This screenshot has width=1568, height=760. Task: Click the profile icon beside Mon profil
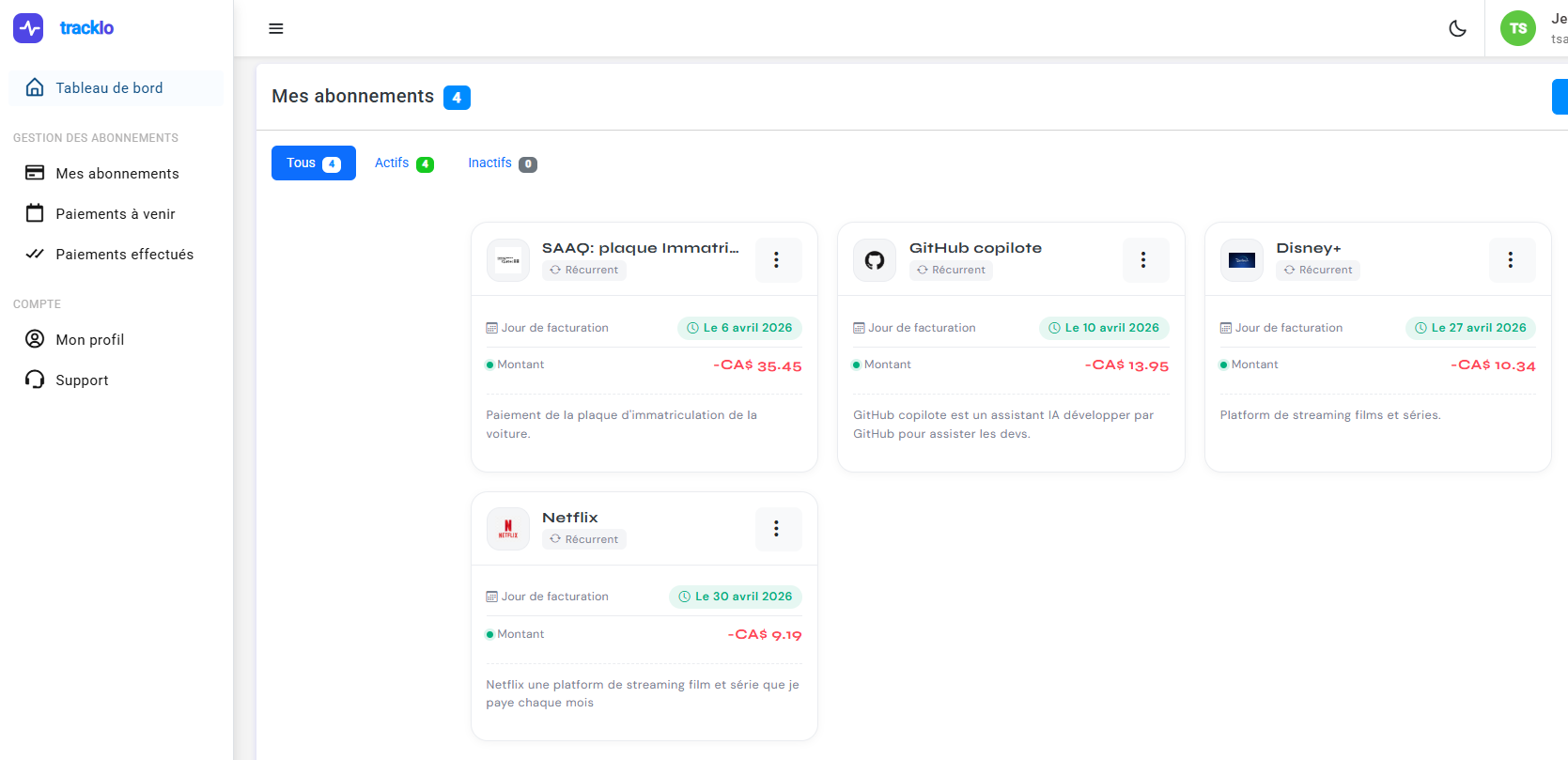(x=35, y=339)
